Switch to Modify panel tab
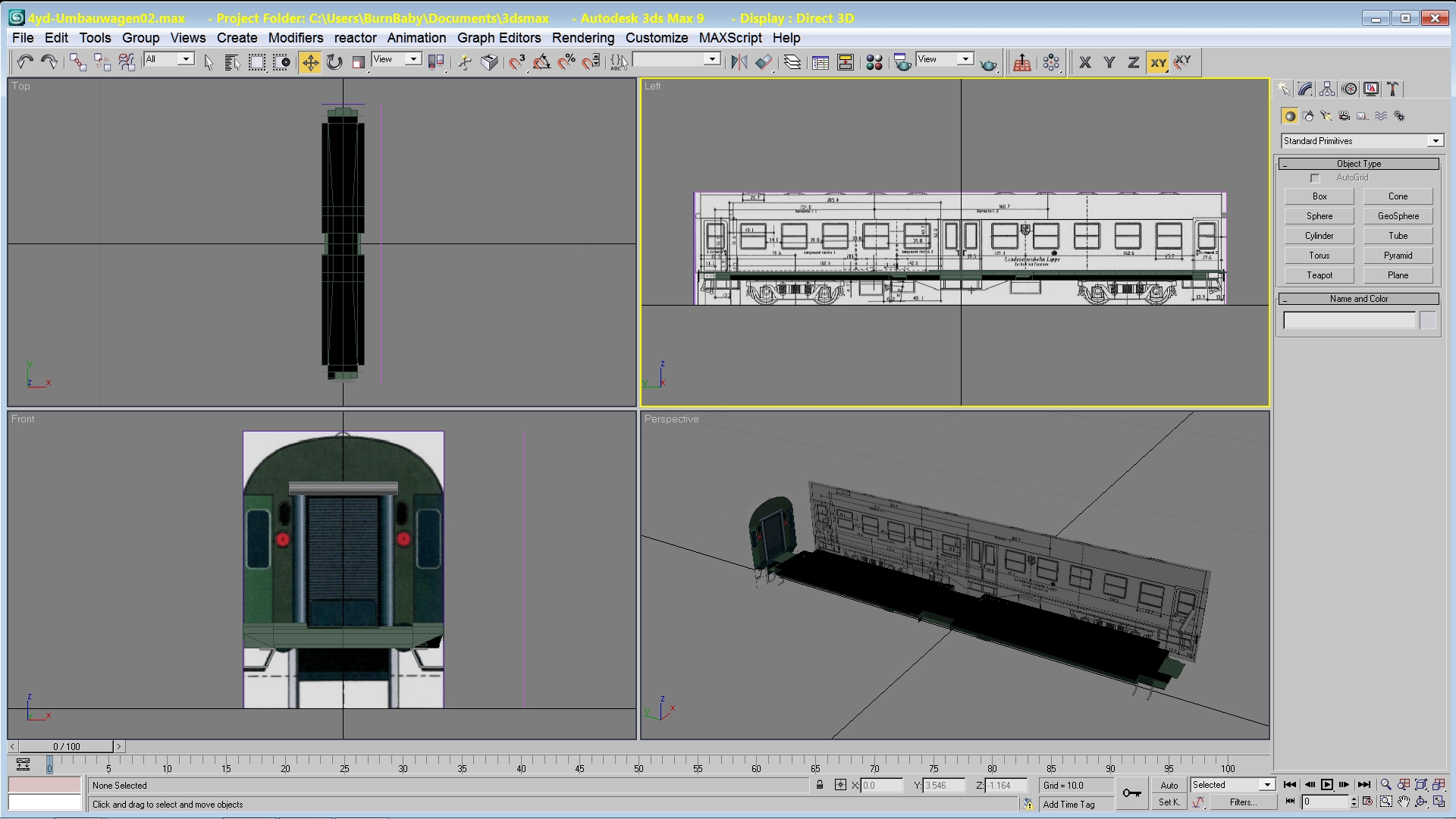1456x819 pixels. [x=1305, y=89]
